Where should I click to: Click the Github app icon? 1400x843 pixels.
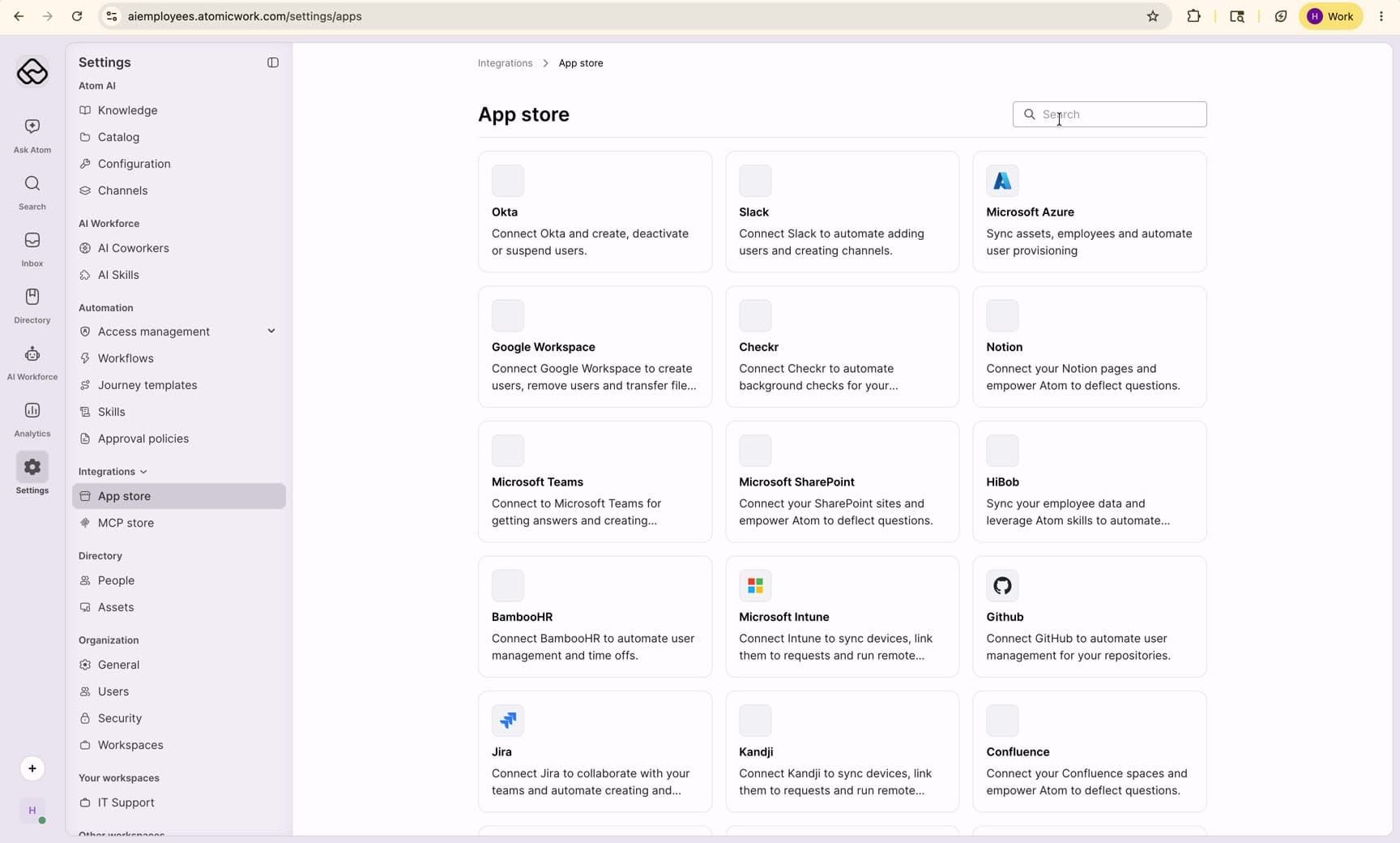(x=1002, y=585)
